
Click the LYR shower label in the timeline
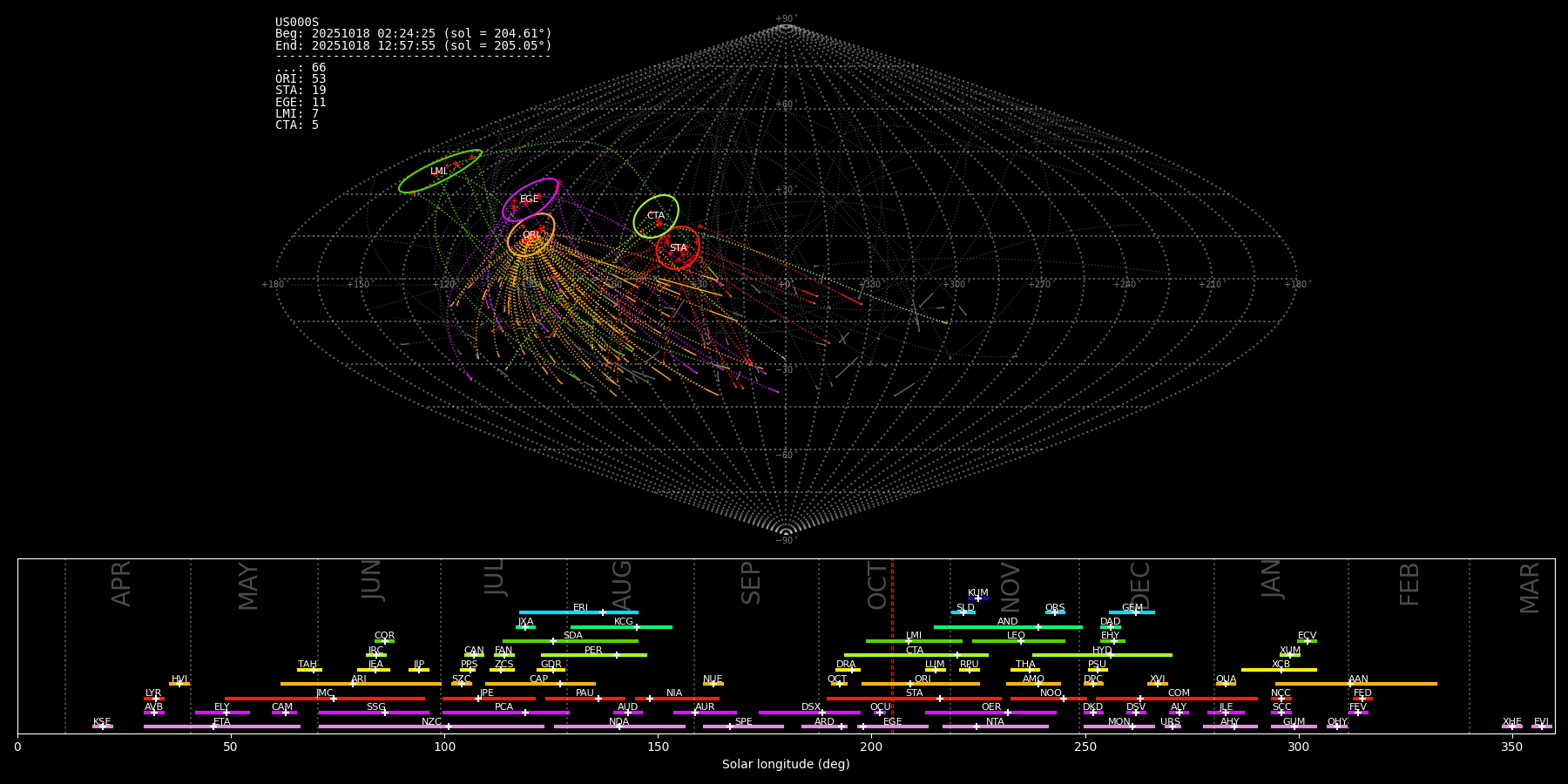click(153, 693)
